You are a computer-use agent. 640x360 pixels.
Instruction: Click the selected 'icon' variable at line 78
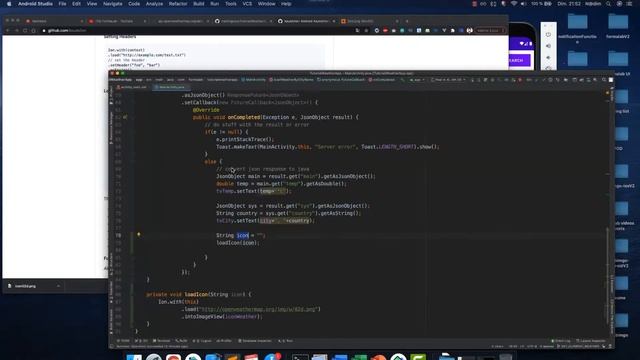pos(242,236)
